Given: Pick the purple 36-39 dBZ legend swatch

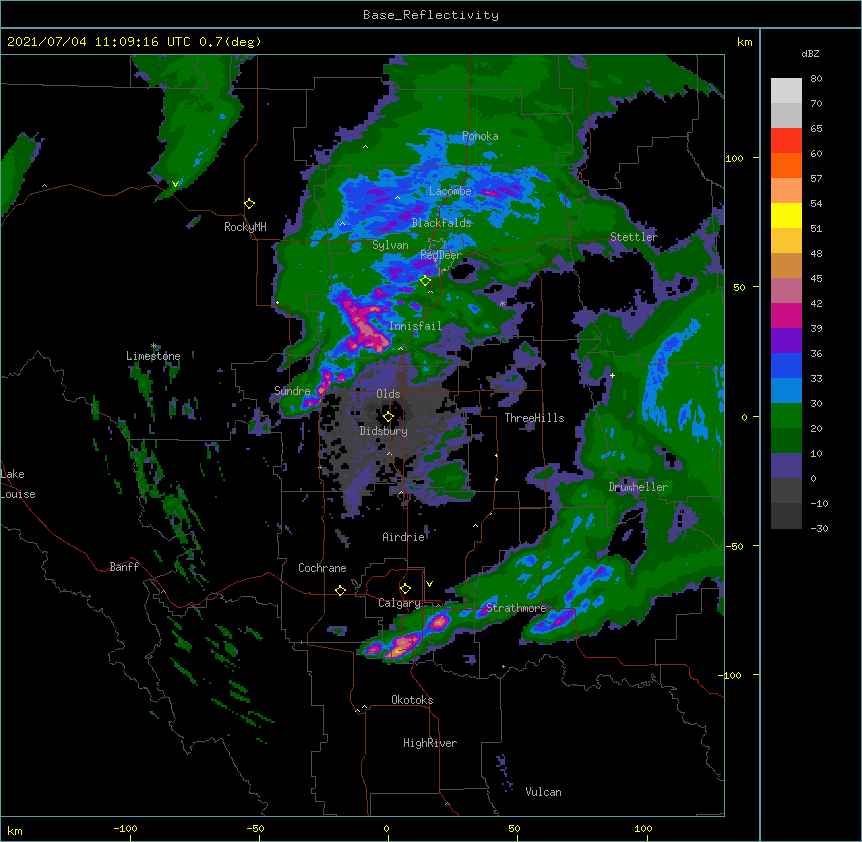Looking at the screenshot, I should point(786,341).
